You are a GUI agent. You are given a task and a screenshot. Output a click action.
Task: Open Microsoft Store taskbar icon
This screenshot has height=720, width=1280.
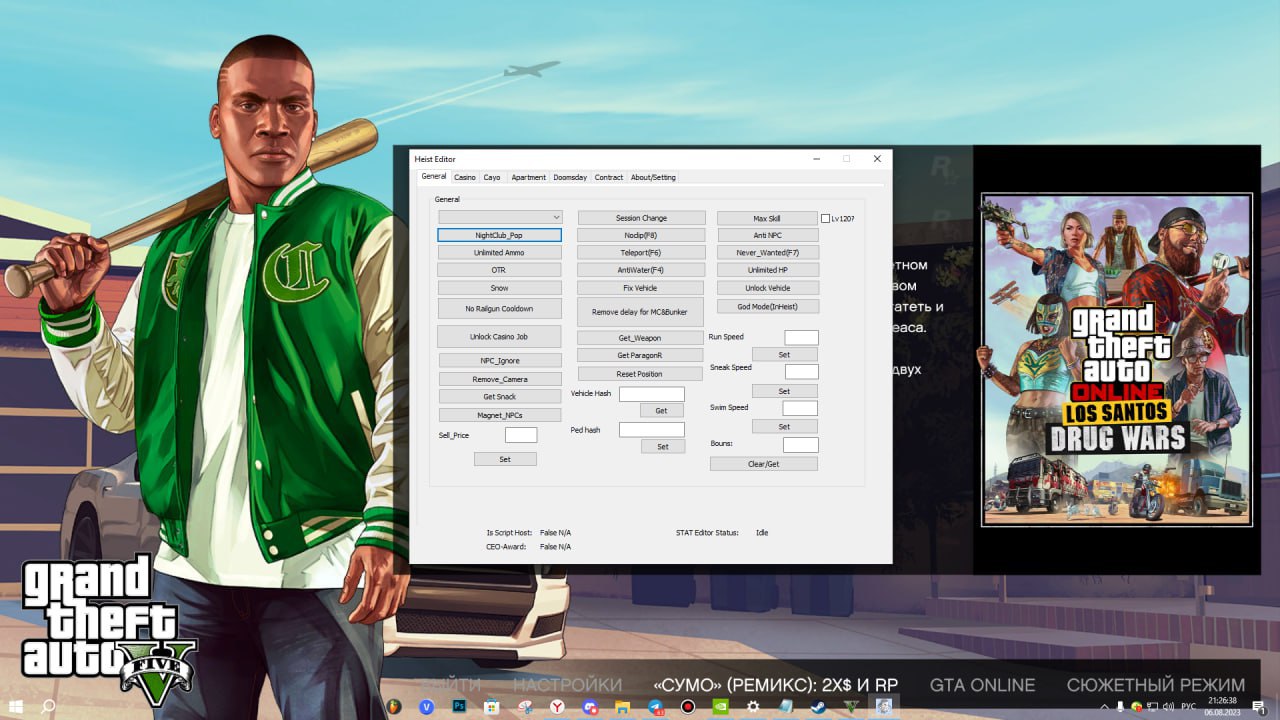pyautogui.click(x=491, y=706)
